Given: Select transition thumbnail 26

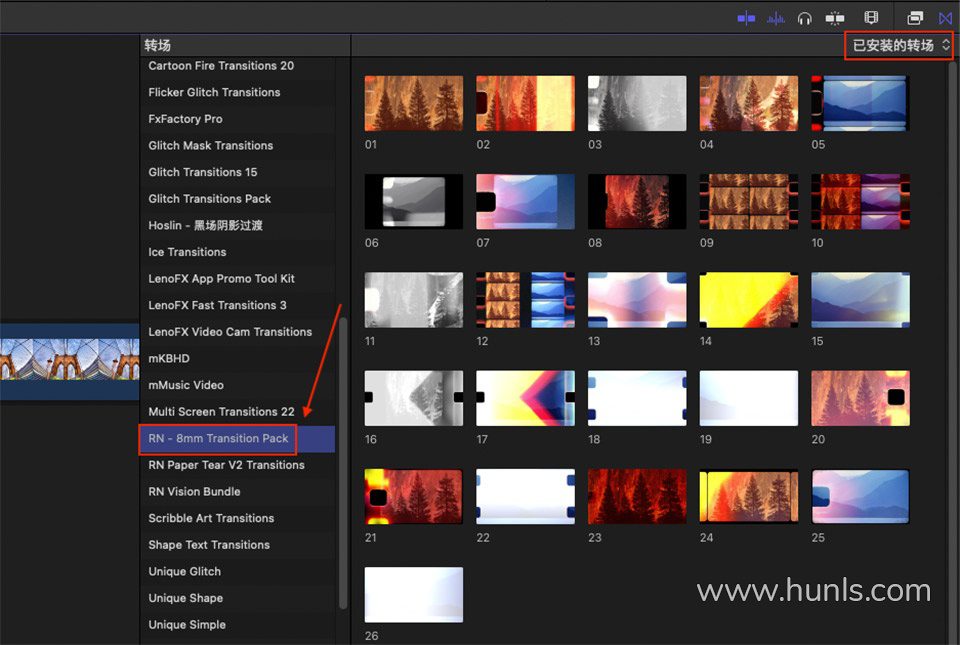Looking at the screenshot, I should click(x=414, y=595).
